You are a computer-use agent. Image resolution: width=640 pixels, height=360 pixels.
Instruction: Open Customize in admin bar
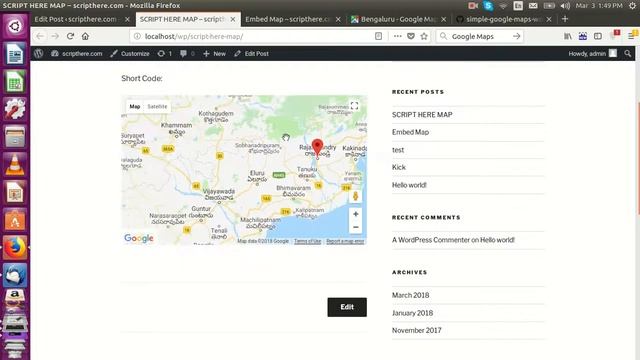point(130,53)
